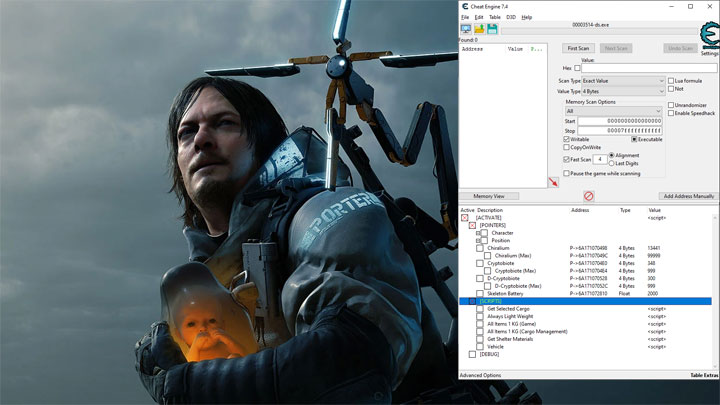This screenshot has width=720, height=405.
Task: Toggle the Executable checkbox
Action: (634, 139)
